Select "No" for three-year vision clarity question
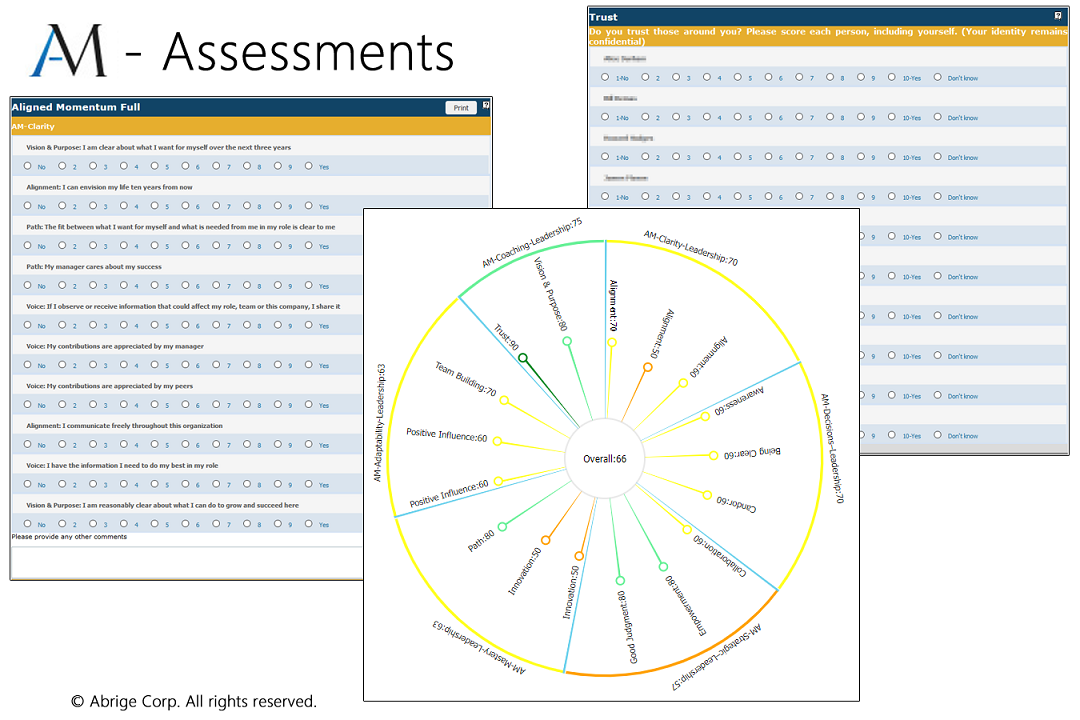 click(x=28, y=166)
